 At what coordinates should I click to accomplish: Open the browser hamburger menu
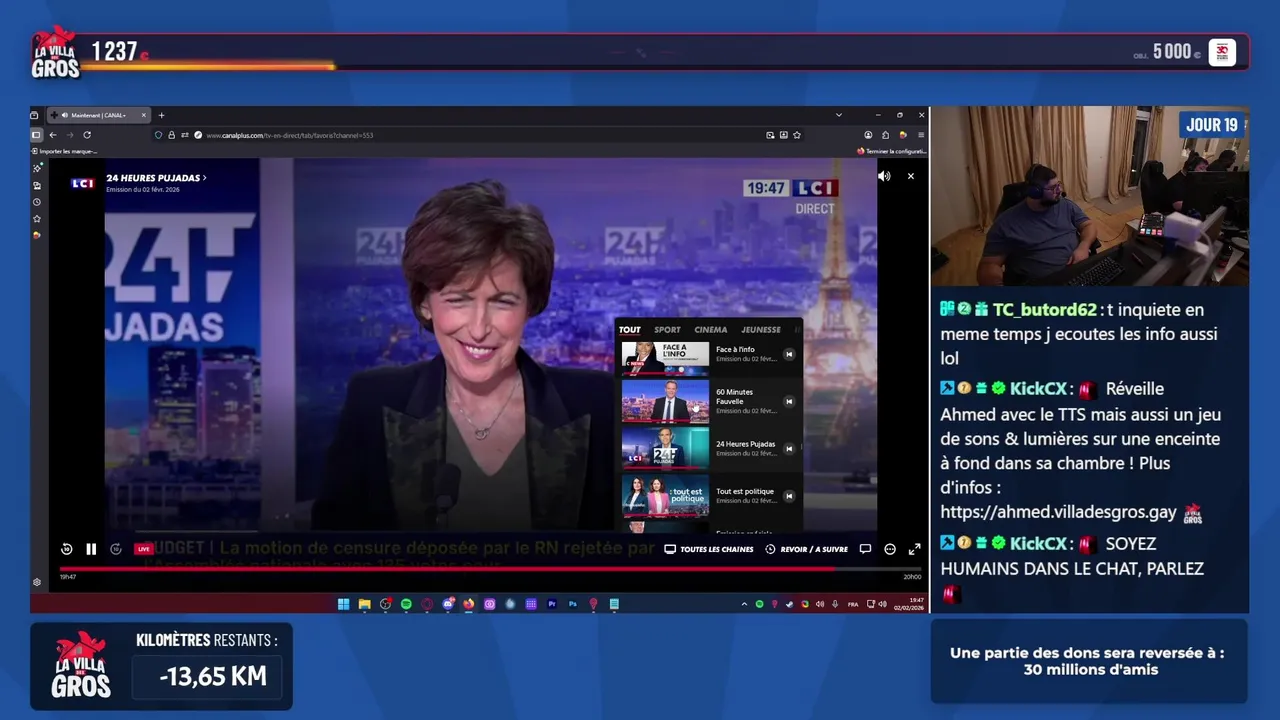(x=920, y=135)
